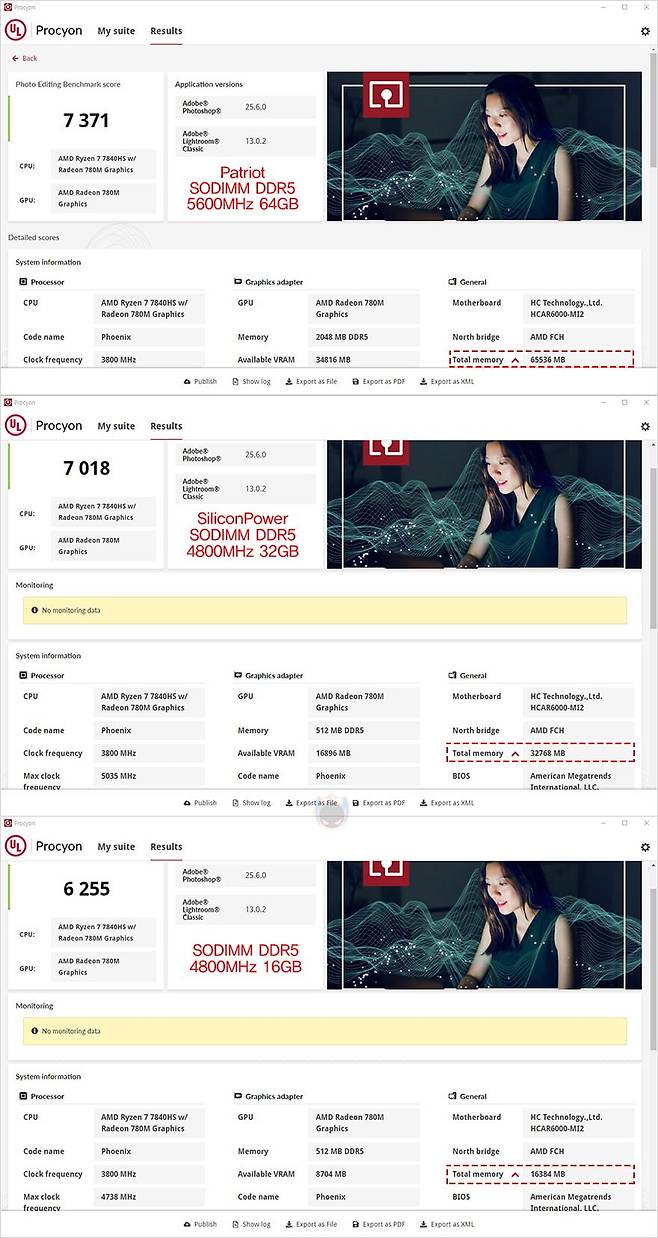Export as File in the 7 018 score window

311,803
